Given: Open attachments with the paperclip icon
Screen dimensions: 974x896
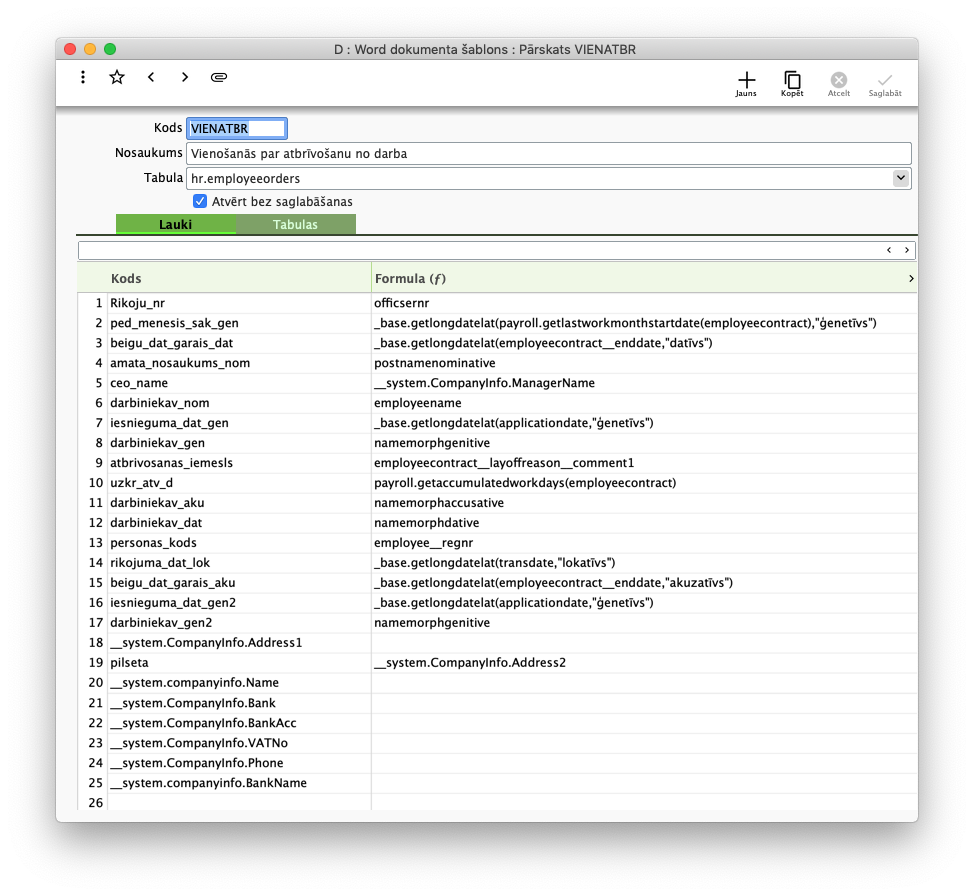Looking at the screenshot, I should coord(219,77).
